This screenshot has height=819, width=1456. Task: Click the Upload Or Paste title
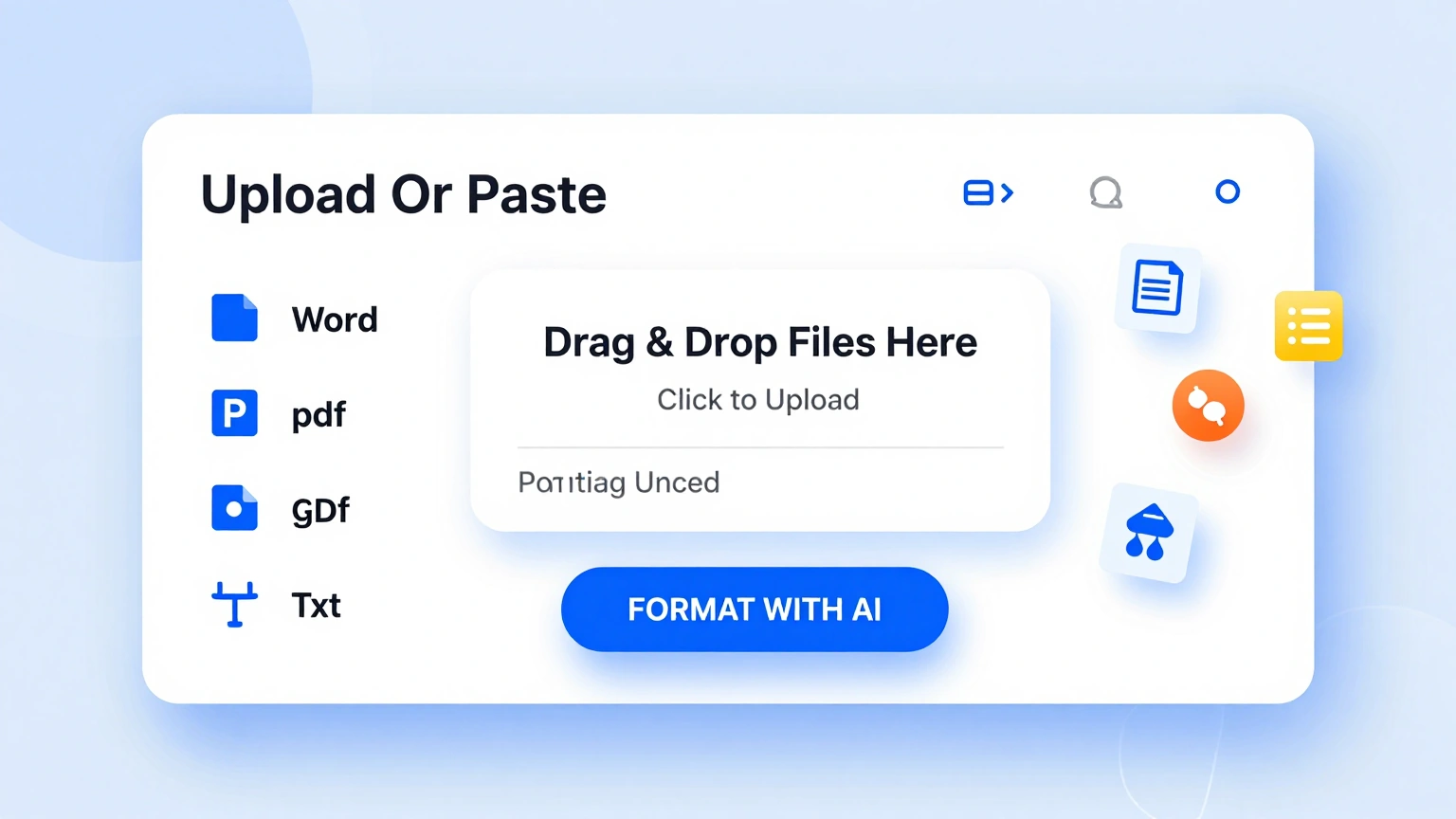point(404,194)
